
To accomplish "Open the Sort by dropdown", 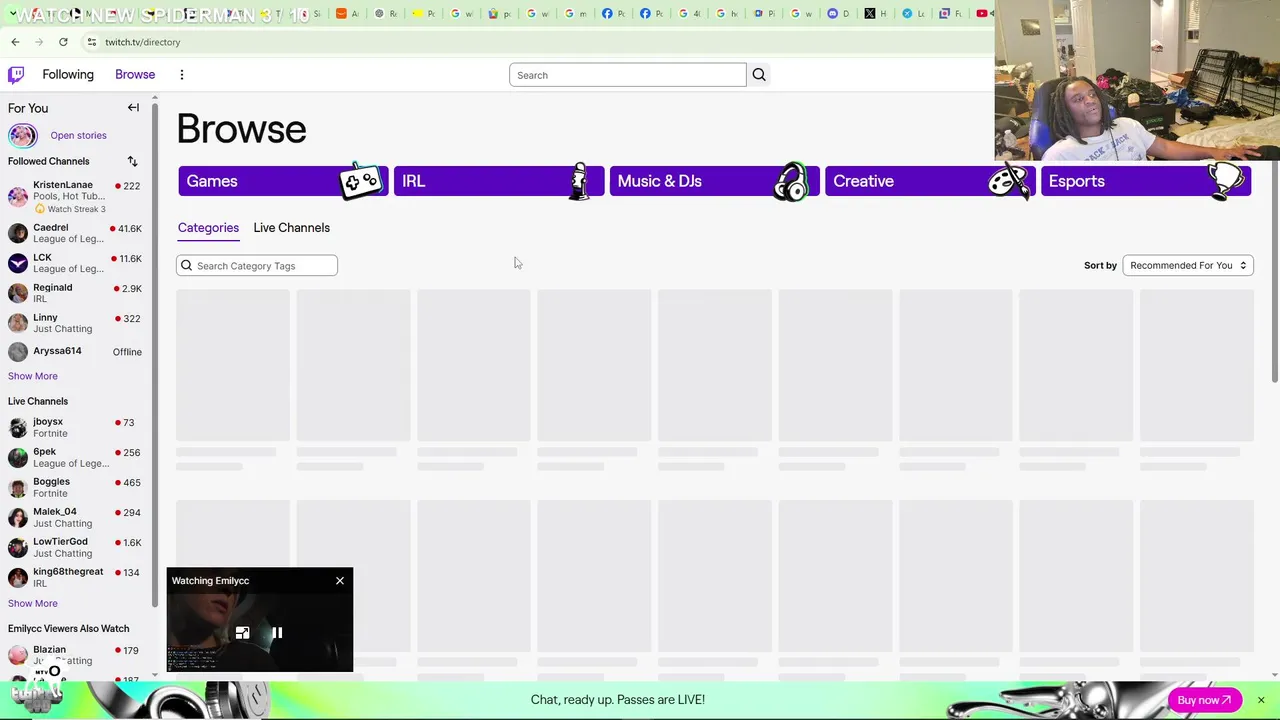I will pyautogui.click(x=1188, y=265).
